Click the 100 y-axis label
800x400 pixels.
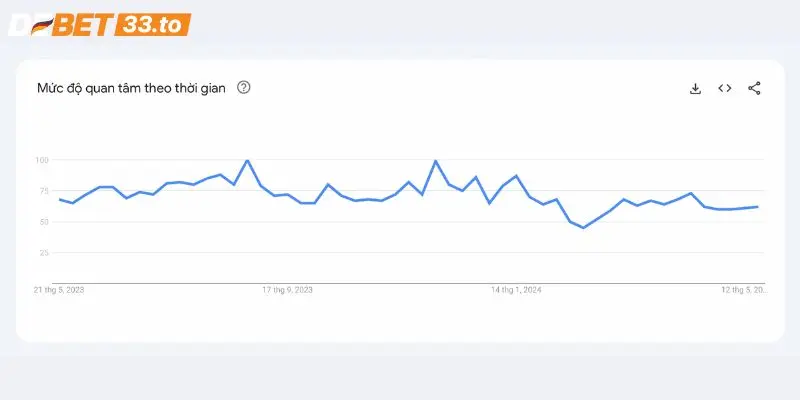(42, 160)
